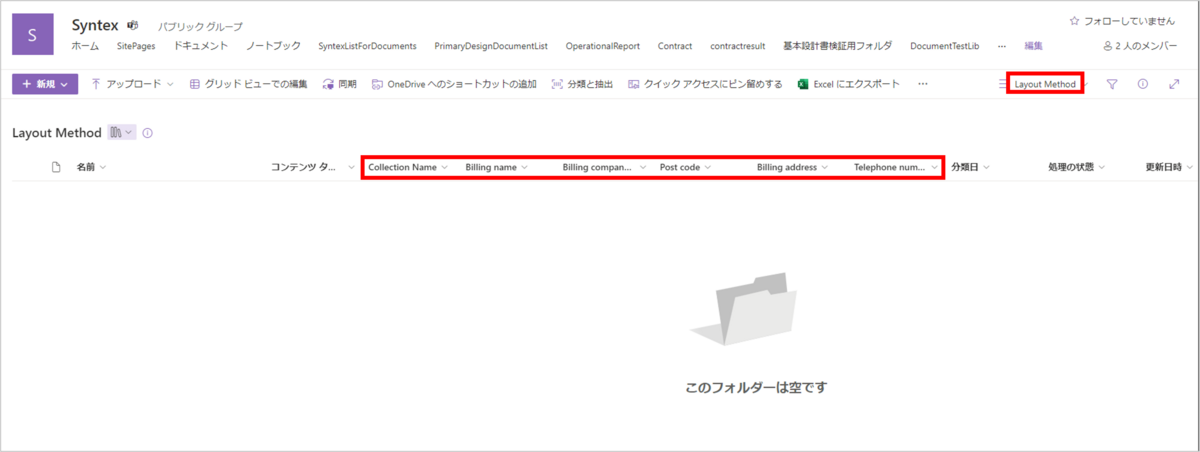Open the Collection Name column menu
Image resolution: width=1200 pixels, height=452 pixels.
(x=408, y=167)
